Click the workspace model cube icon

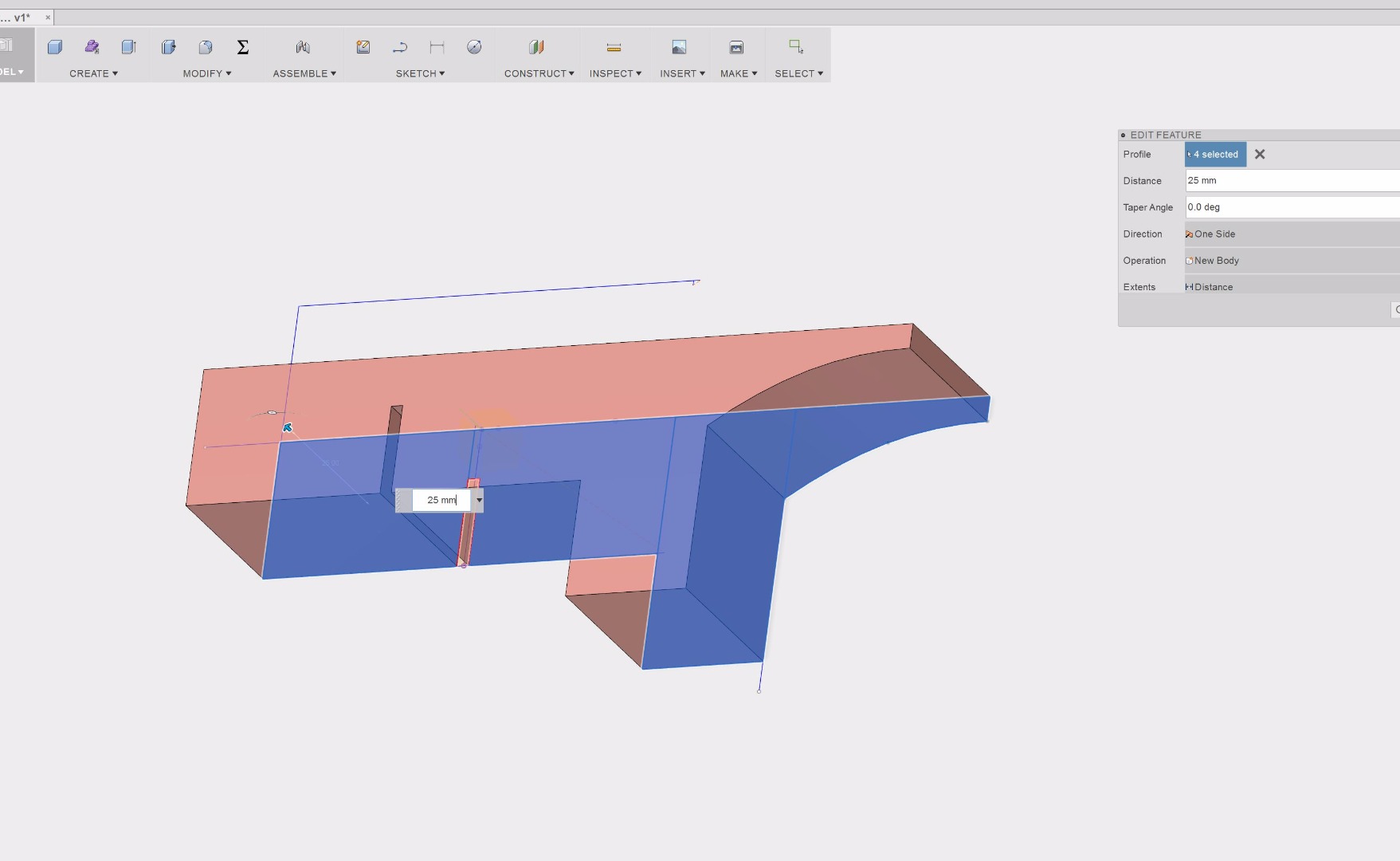coord(6,45)
